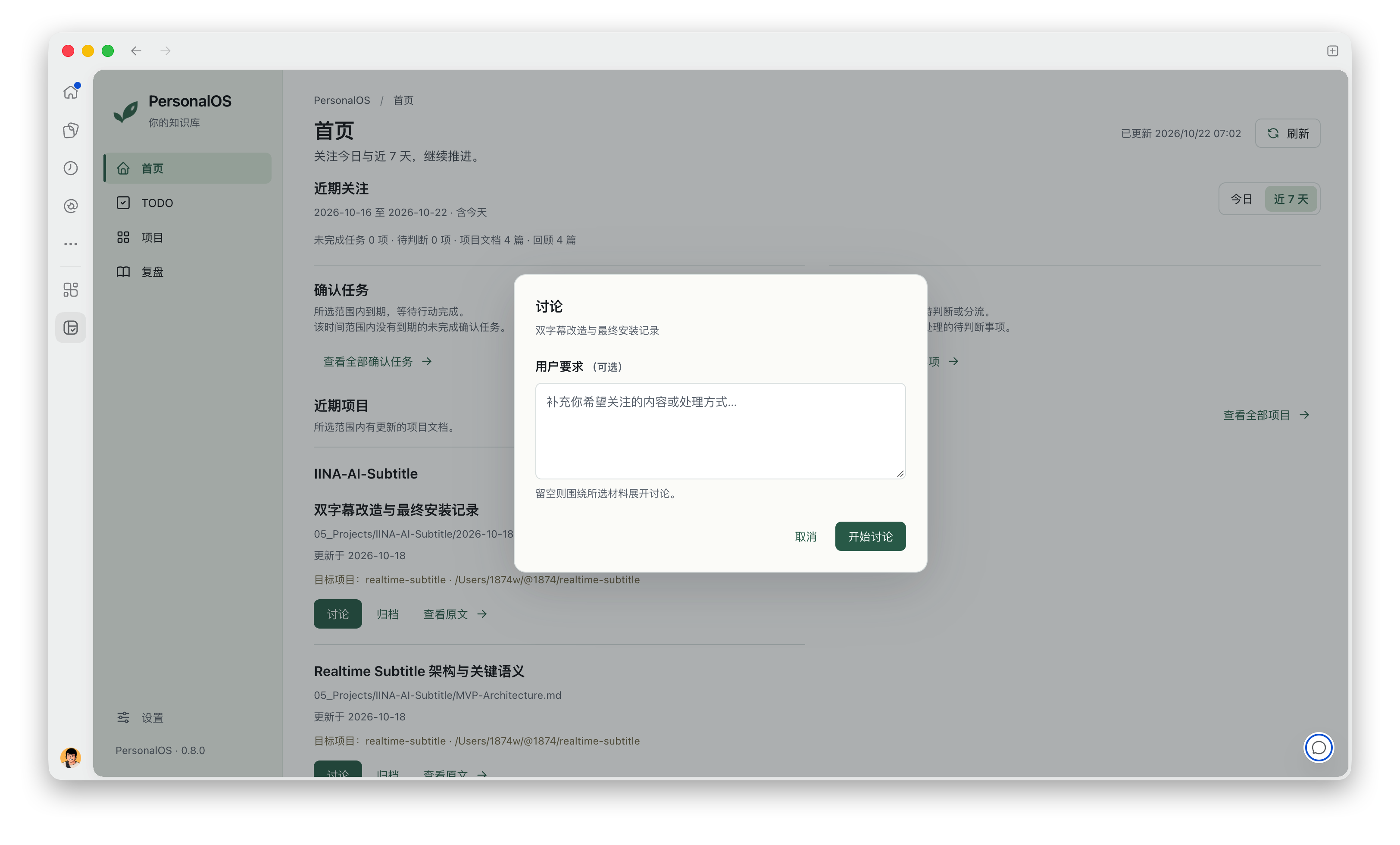The height and width of the screenshot is (845, 1400).
Task: Click the 刷新 button
Action: pyautogui.click(x=1287, y=134)
